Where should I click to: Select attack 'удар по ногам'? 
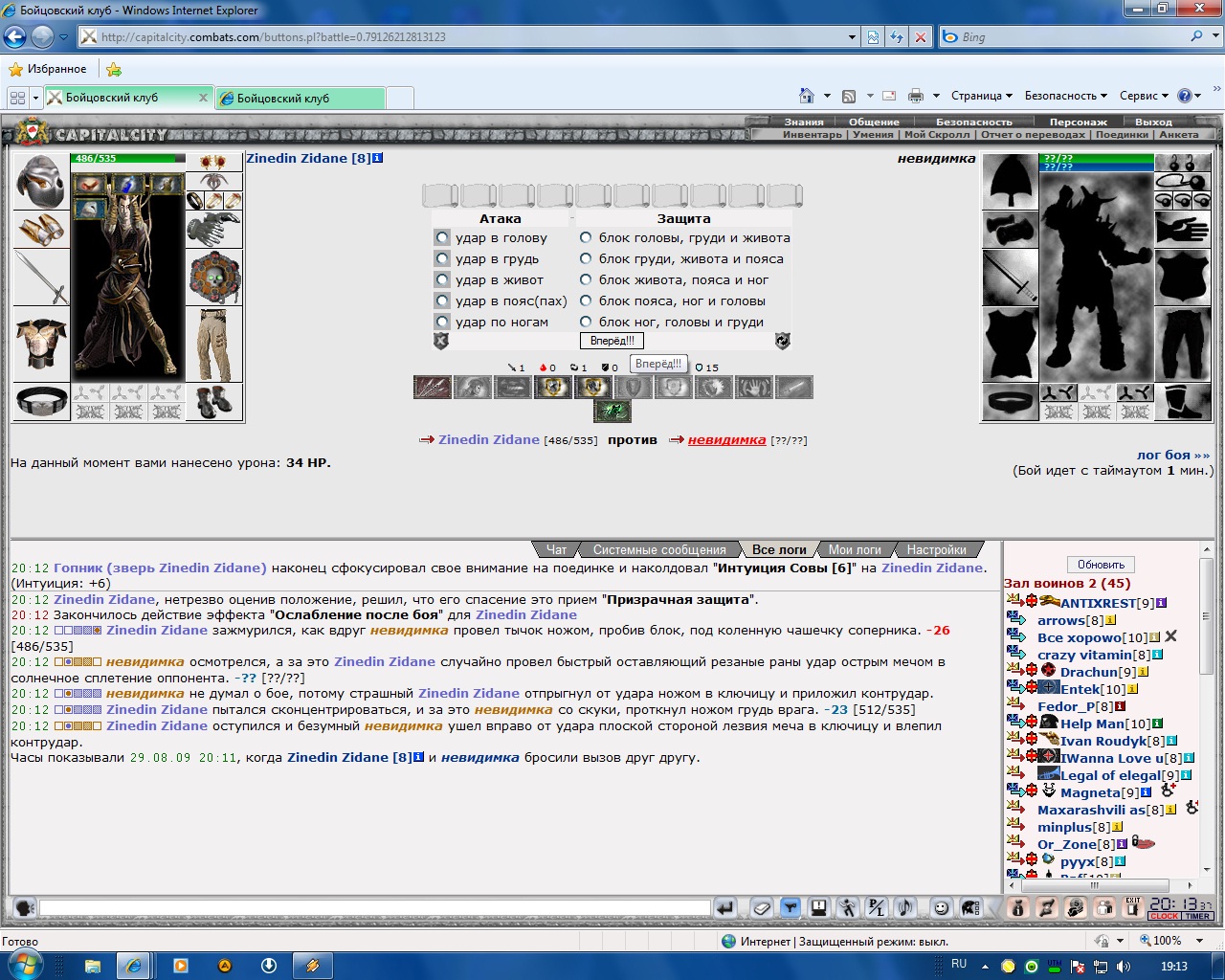442,322
